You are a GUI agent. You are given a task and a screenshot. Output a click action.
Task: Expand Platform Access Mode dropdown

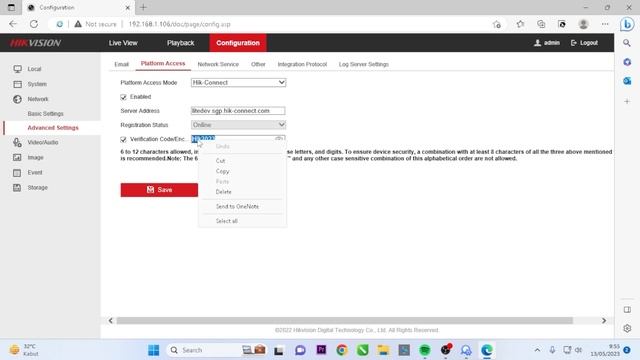pyautogui.click(x=238, y=82)
